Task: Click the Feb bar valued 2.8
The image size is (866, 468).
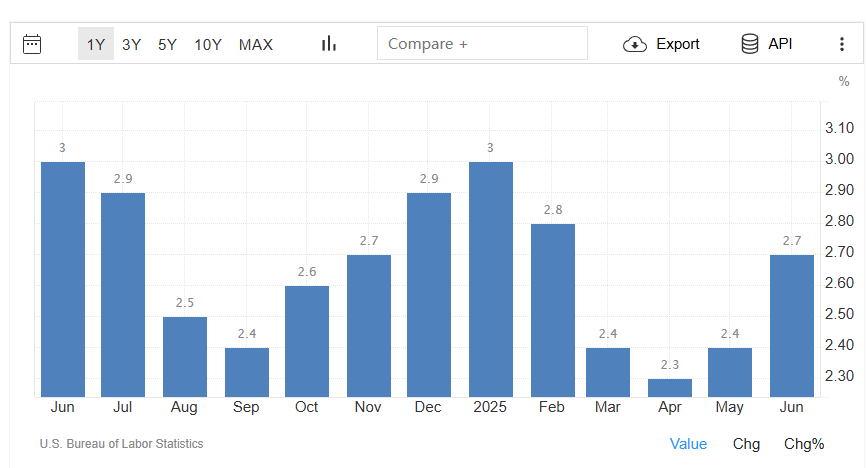Action: pos(553,310)
